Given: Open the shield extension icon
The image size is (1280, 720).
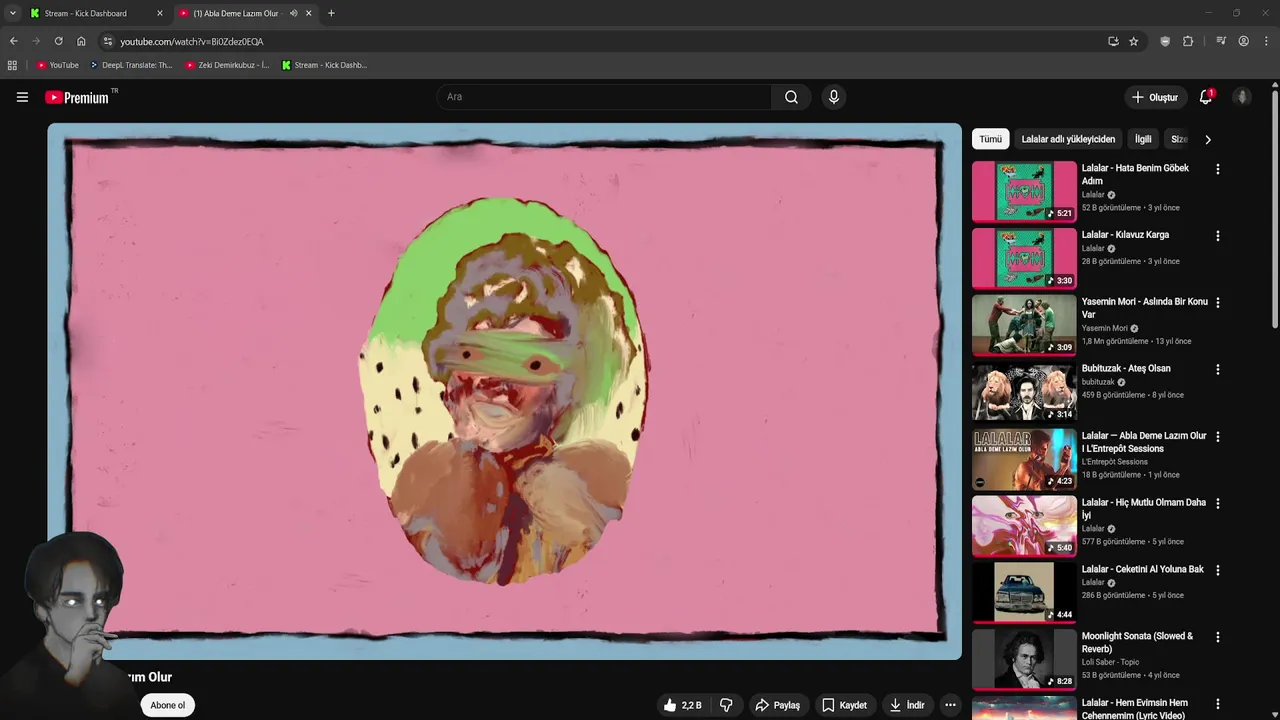Looking at the screenshot, I should pyautogui.click(x=1165, y=41).
